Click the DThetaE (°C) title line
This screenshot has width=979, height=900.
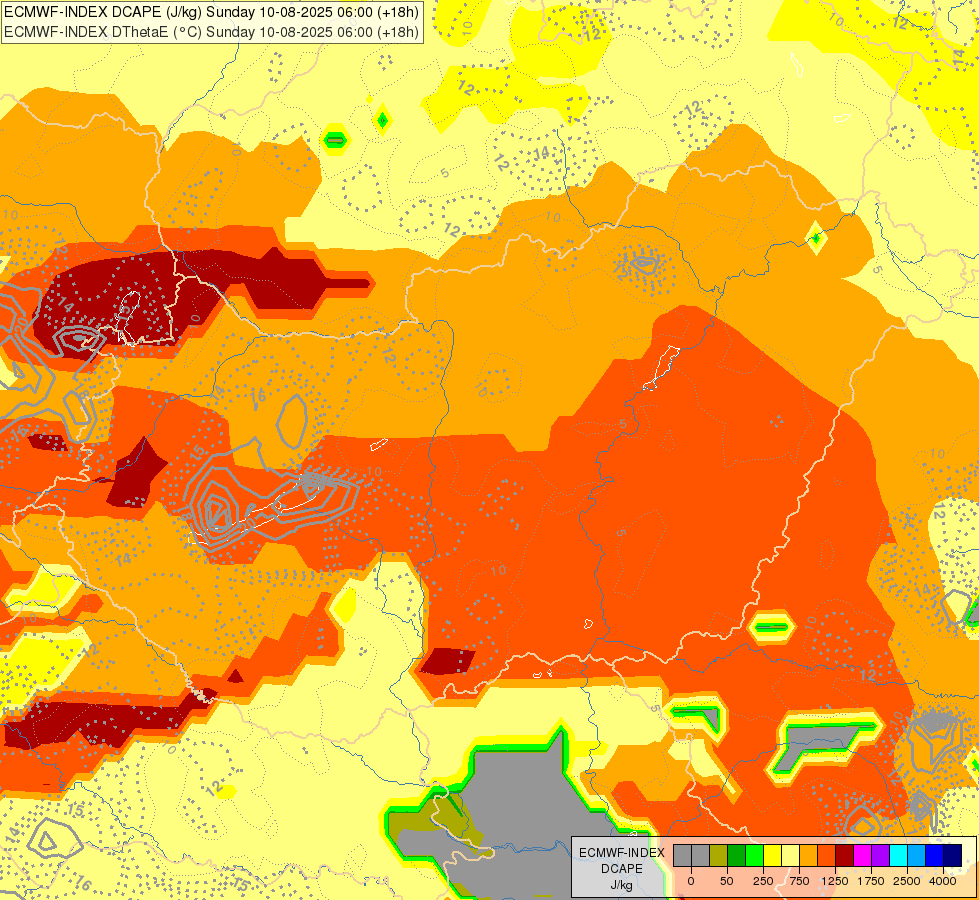point(212,32)
